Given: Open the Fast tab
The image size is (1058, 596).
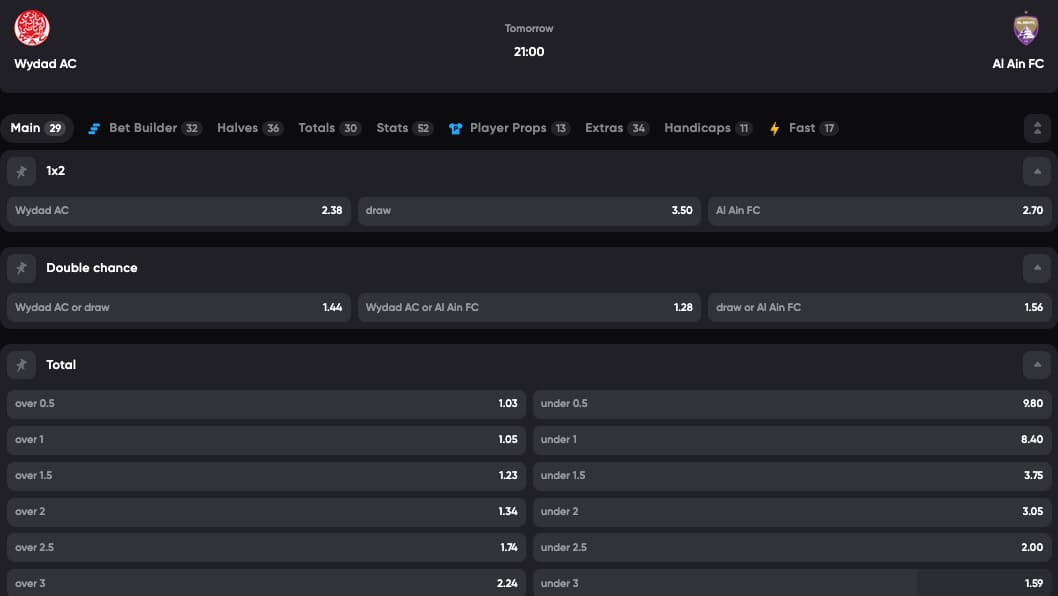Looking at the screenshot, I should click(803, 128).
